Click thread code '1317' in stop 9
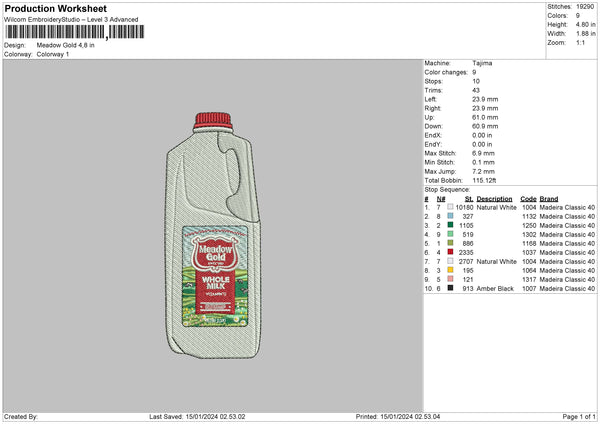The image size is (600, 424). coord(529,279)
